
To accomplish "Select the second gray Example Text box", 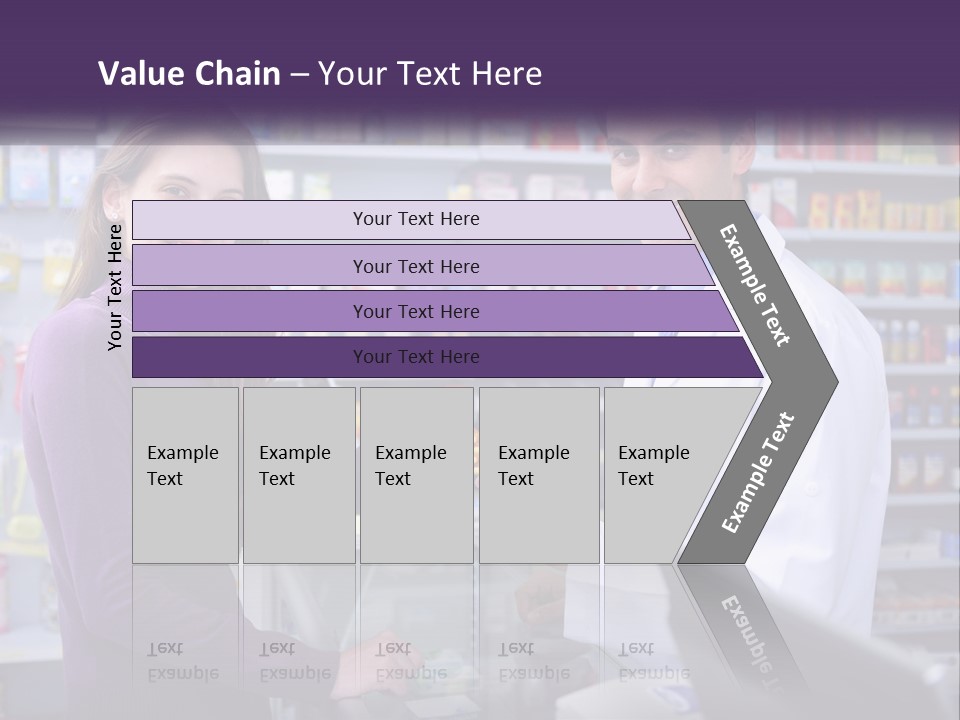I will [298, 475].
